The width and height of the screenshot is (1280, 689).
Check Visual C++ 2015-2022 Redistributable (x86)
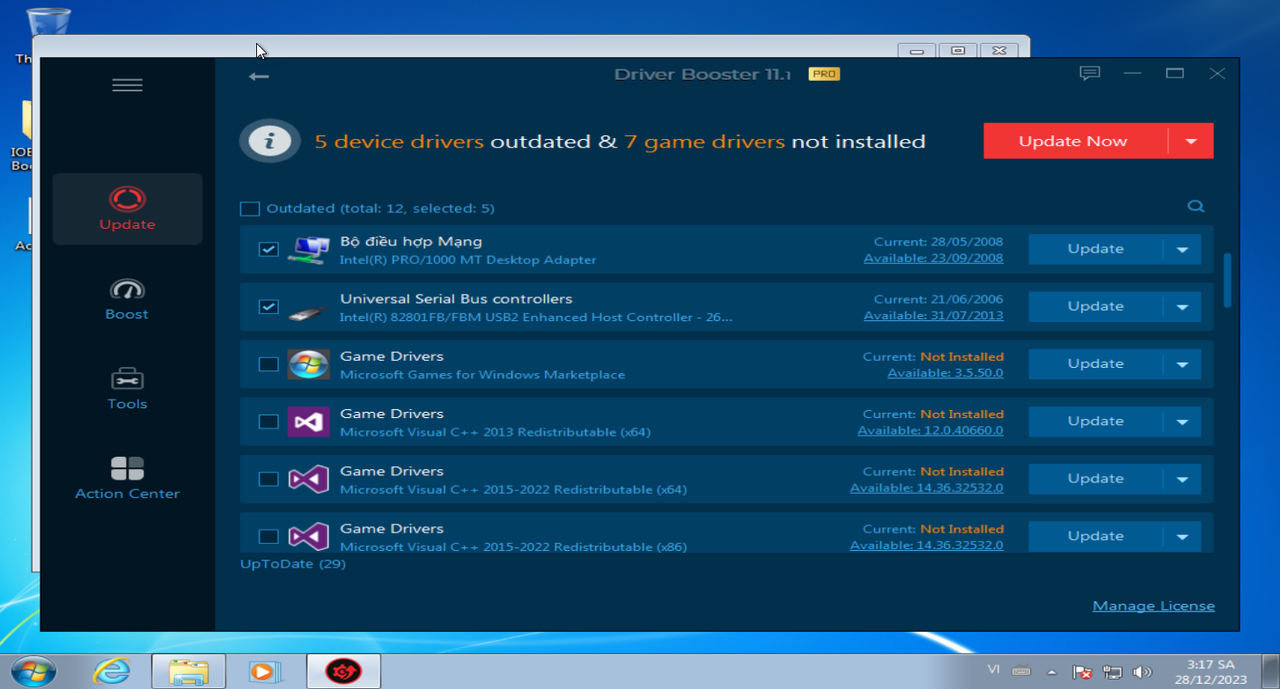pos(268,537)
